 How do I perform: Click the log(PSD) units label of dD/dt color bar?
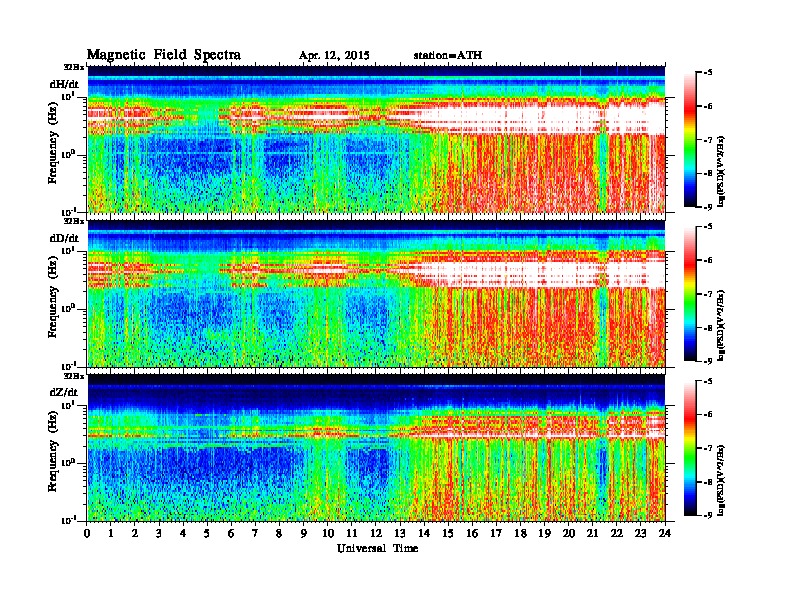click(722, 325)
